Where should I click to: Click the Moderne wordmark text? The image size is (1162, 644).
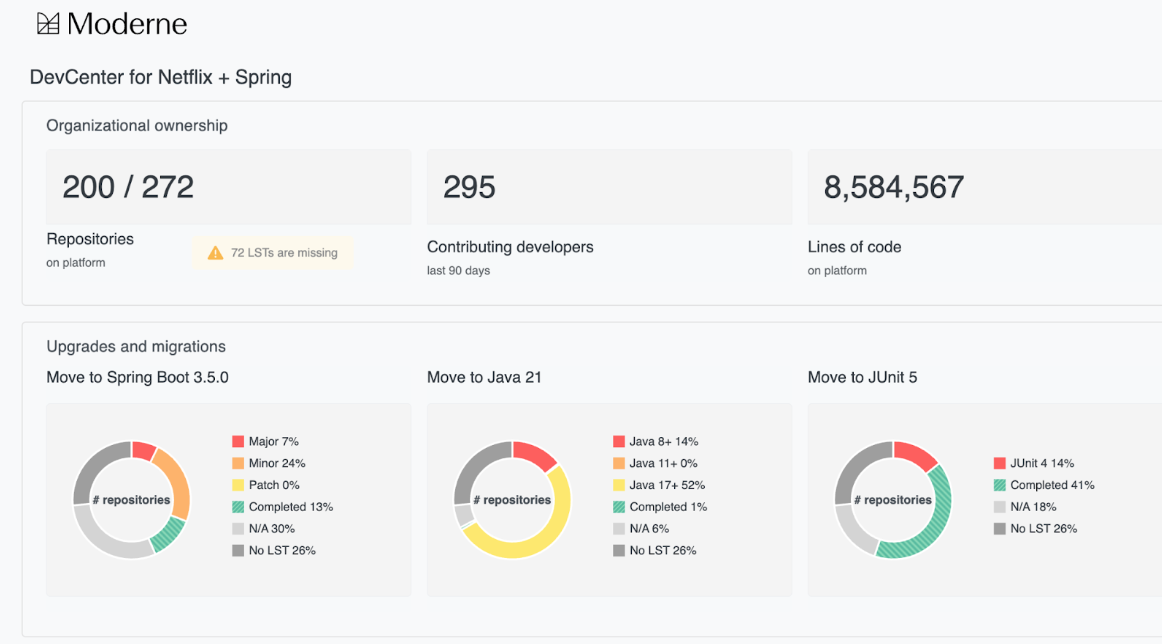[x=127, y=24]
